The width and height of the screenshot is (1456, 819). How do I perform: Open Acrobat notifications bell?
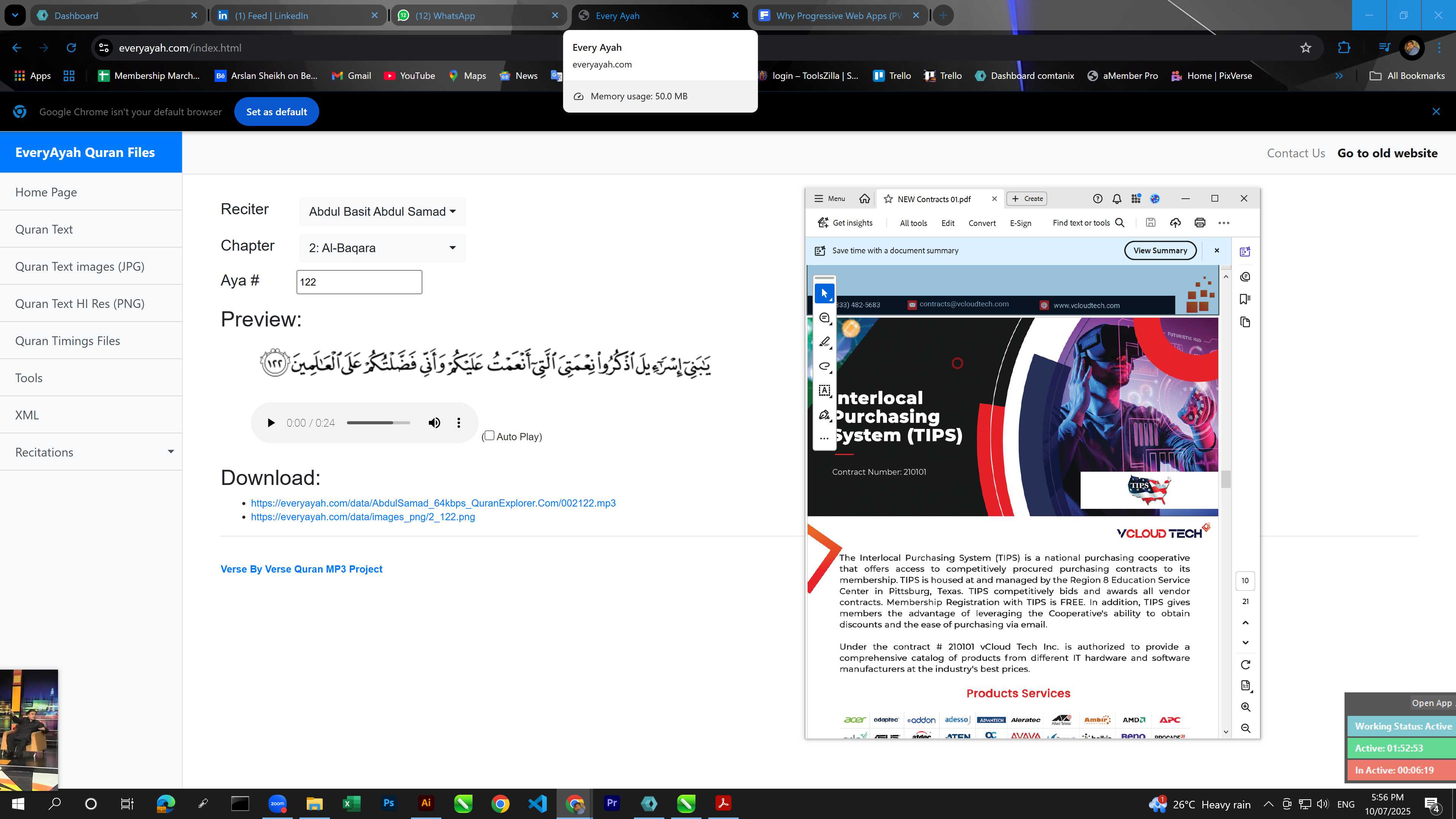1117,198
